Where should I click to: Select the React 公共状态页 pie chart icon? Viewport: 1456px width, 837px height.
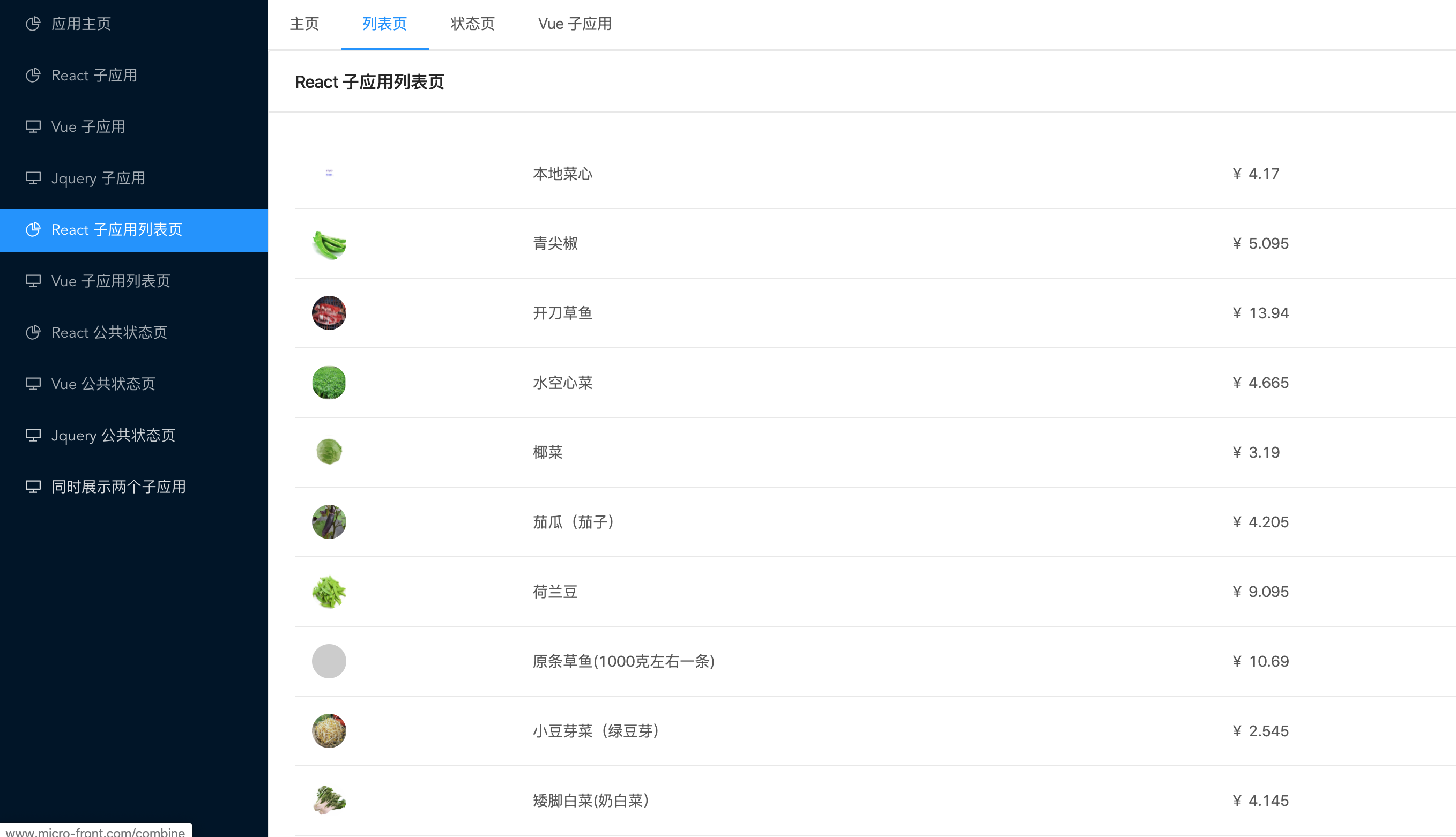click(33, 332)
